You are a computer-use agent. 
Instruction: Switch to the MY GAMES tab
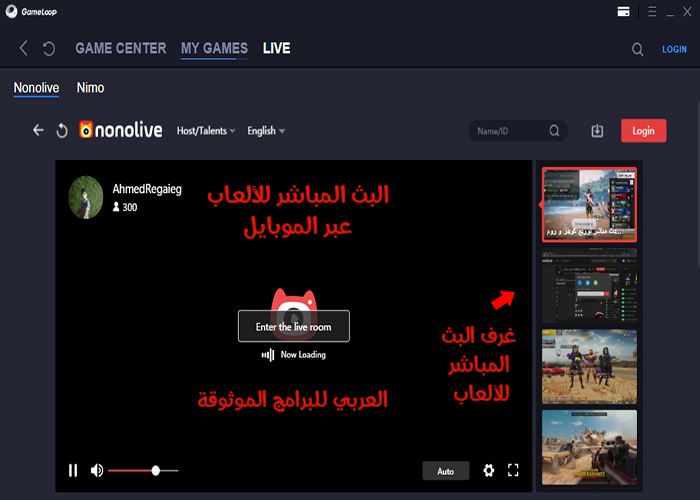pyautogui.click(x=214, y=48)
